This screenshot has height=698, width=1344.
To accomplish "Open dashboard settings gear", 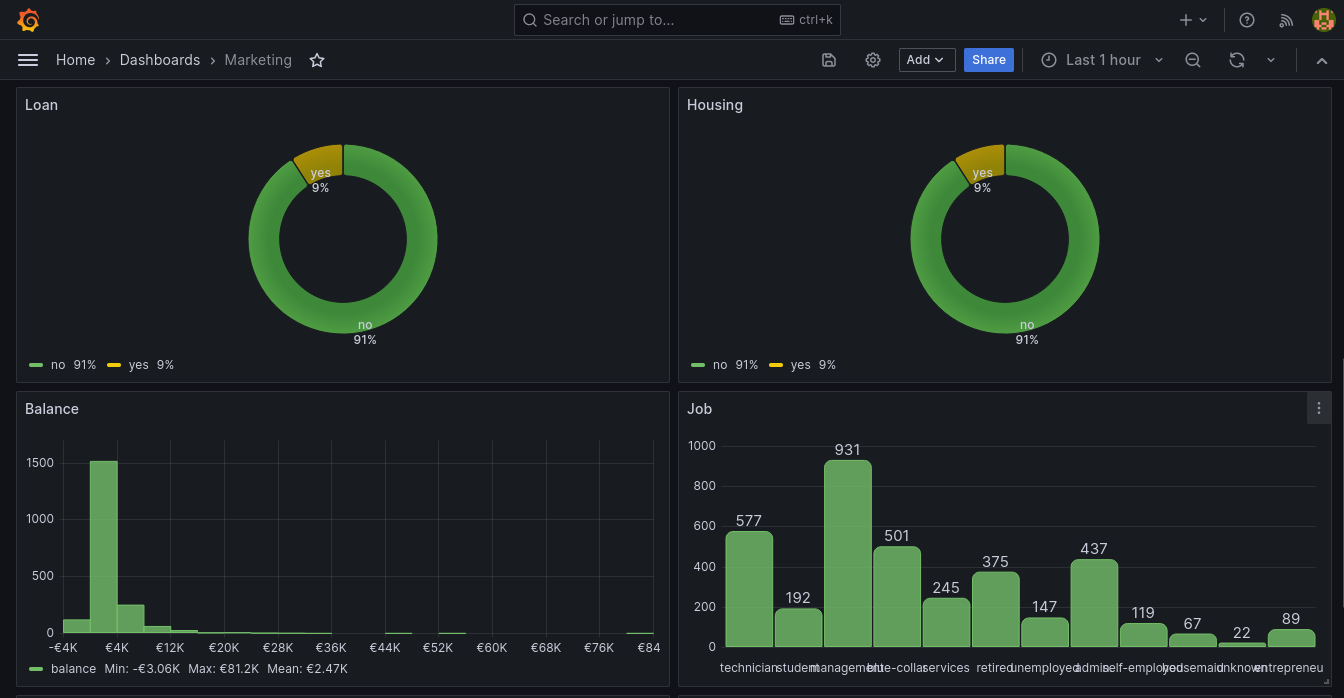I will [872, 60].
